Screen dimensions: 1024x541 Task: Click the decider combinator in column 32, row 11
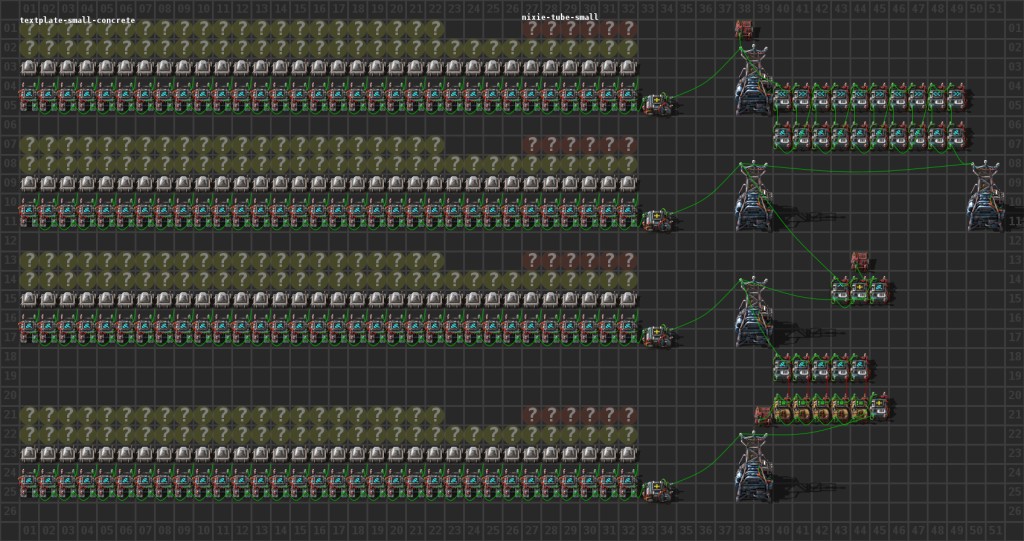627,212
